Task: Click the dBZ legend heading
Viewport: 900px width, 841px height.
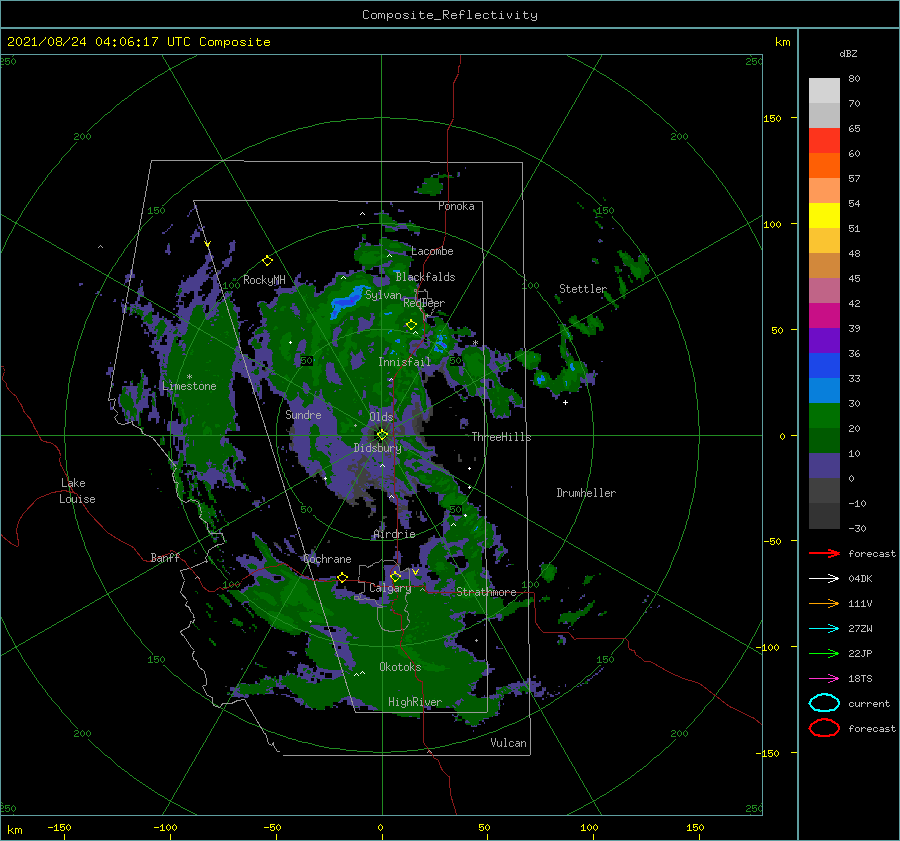Action: 848,53
